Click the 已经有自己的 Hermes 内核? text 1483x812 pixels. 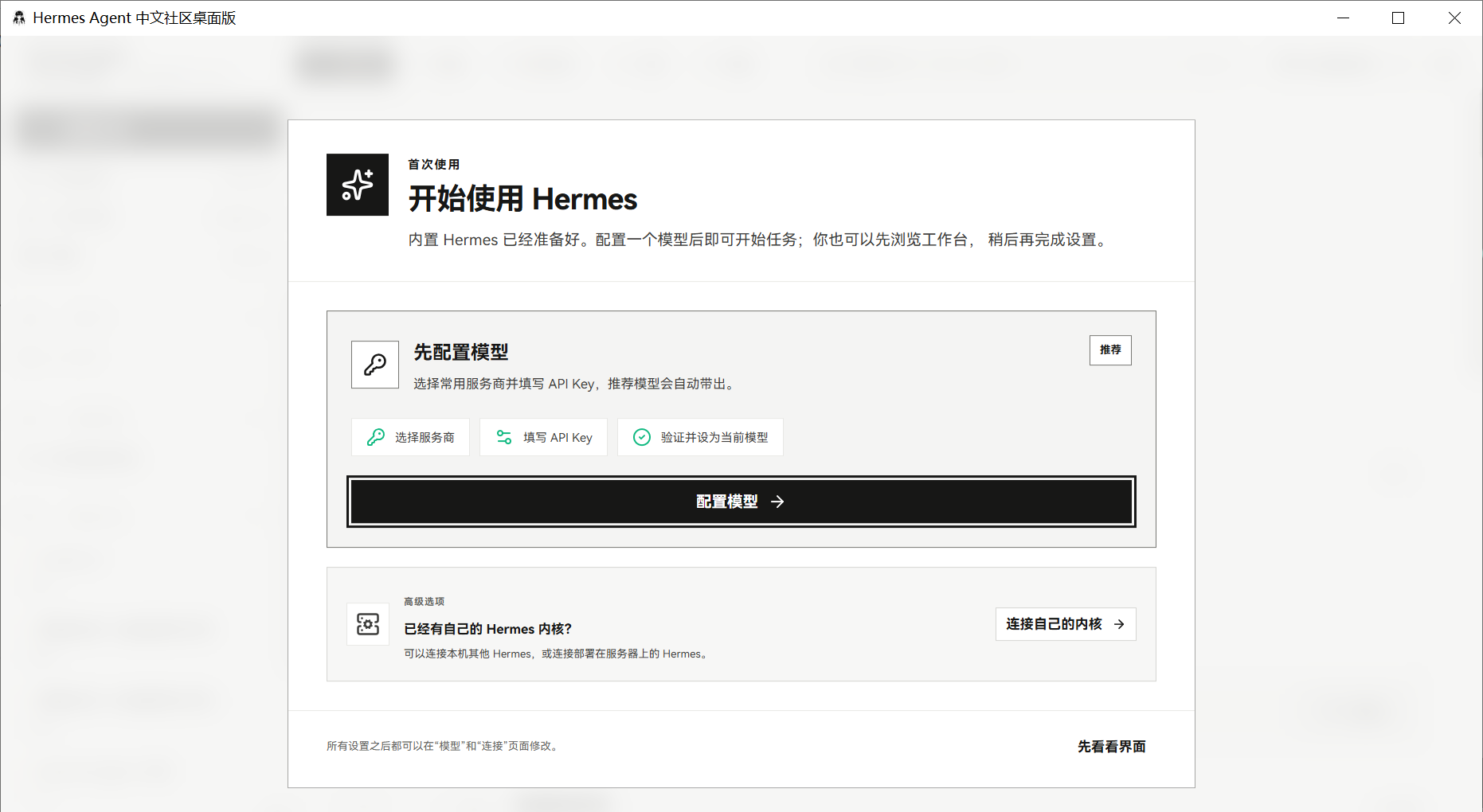coord(488,629)
